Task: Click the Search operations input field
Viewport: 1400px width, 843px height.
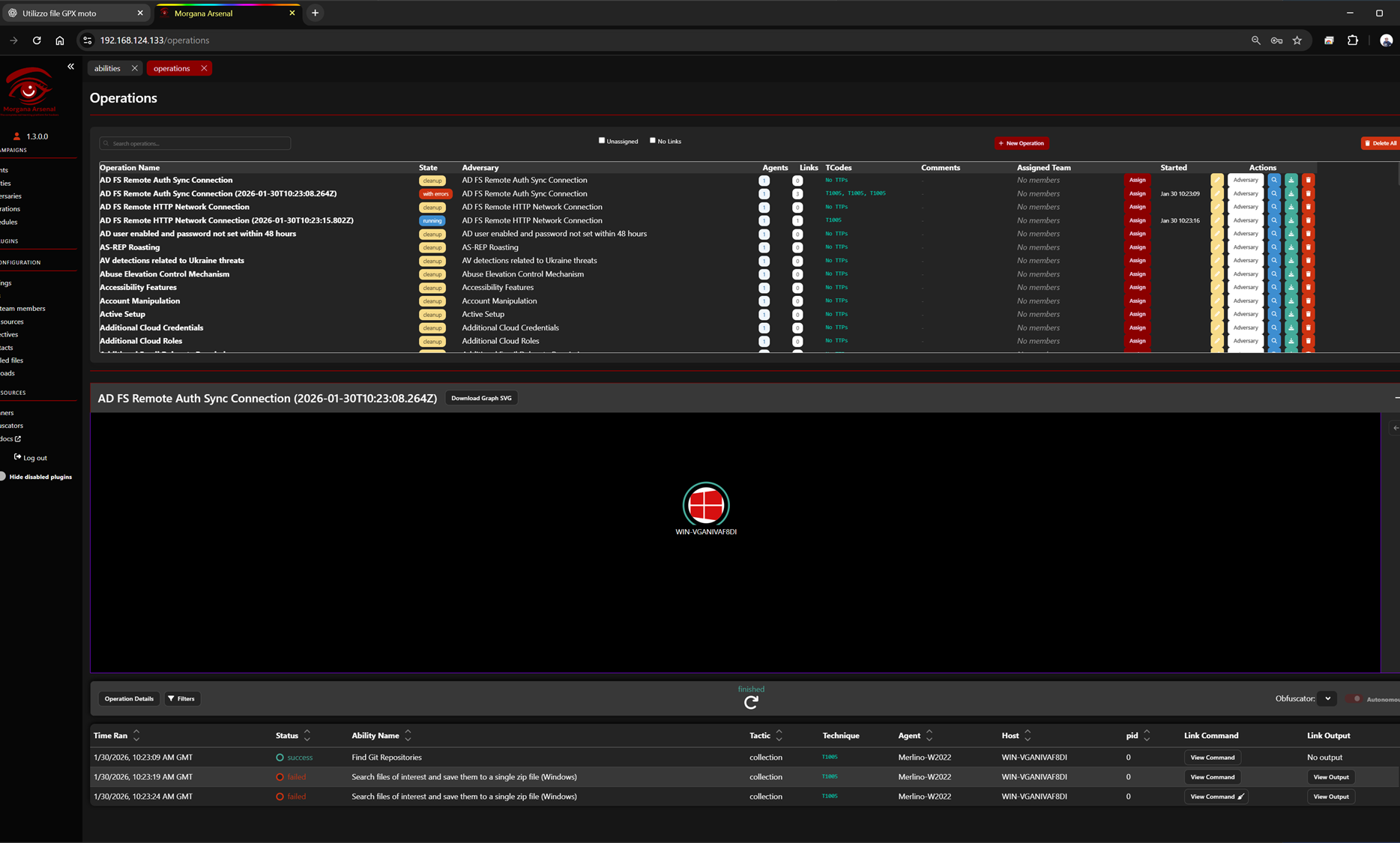Action: pyautogui.click(x=196, y=143)
